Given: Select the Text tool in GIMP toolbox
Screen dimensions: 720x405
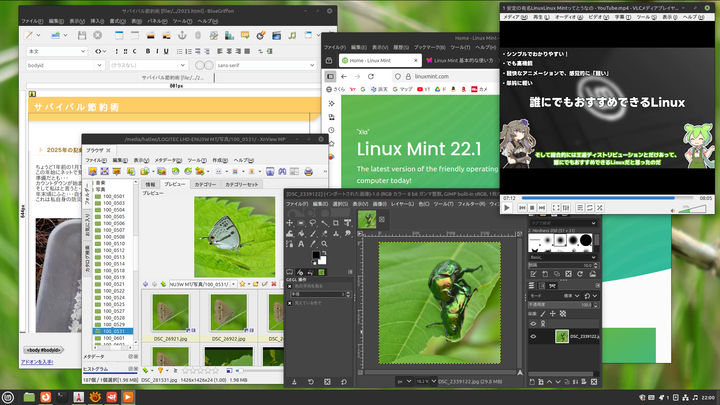Looking at the screenshot, I should coord(301,244).
